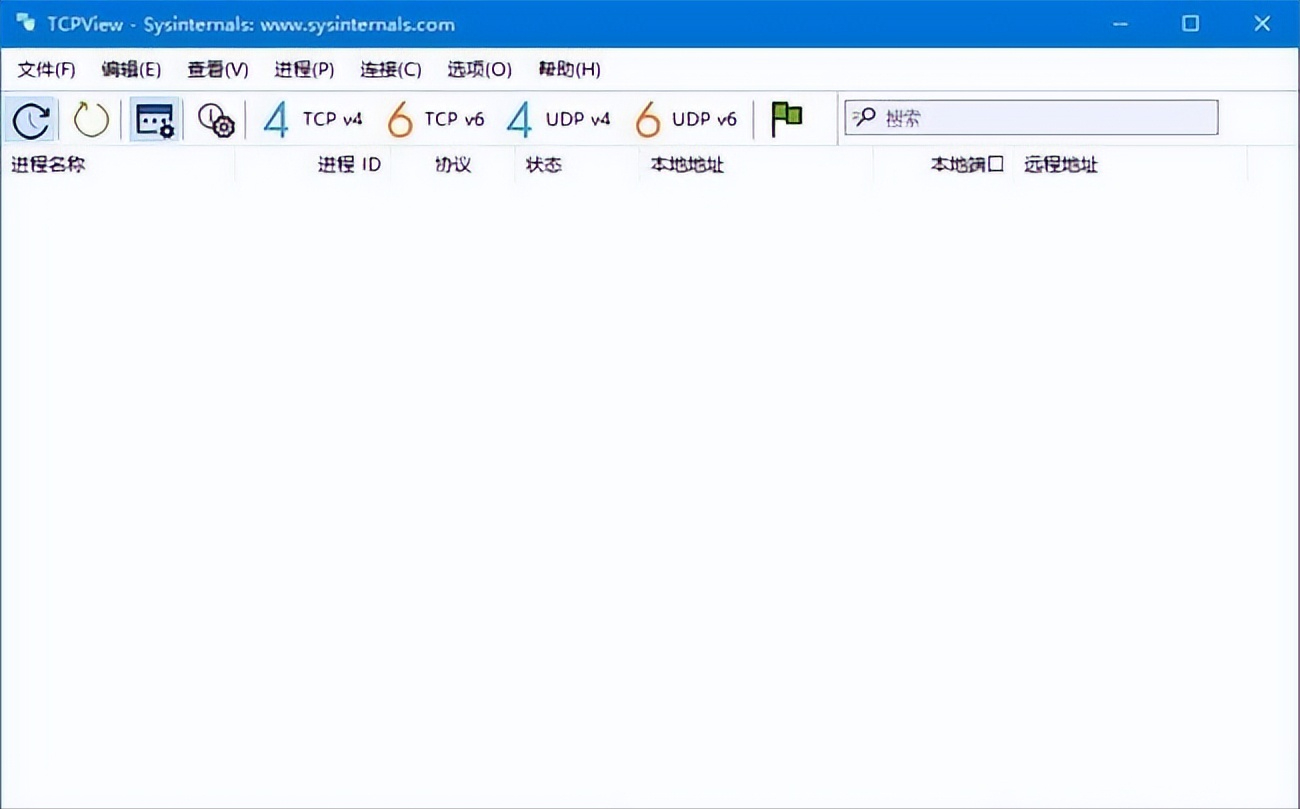Screen dimensions: 1300x809
Task: Open the 选项(O) menu
Action: 478,69
